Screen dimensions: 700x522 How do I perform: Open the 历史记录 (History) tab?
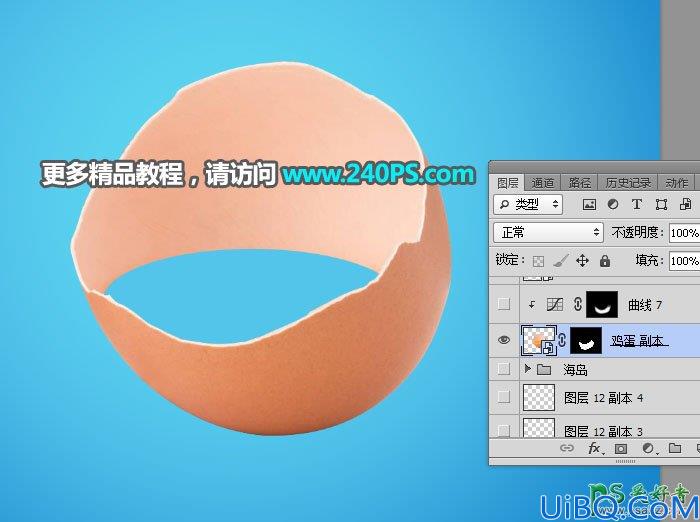[628, 183]
